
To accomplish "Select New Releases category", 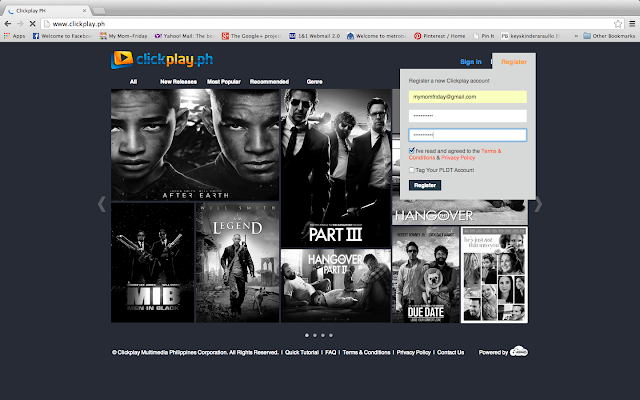I will click(178, 82).
